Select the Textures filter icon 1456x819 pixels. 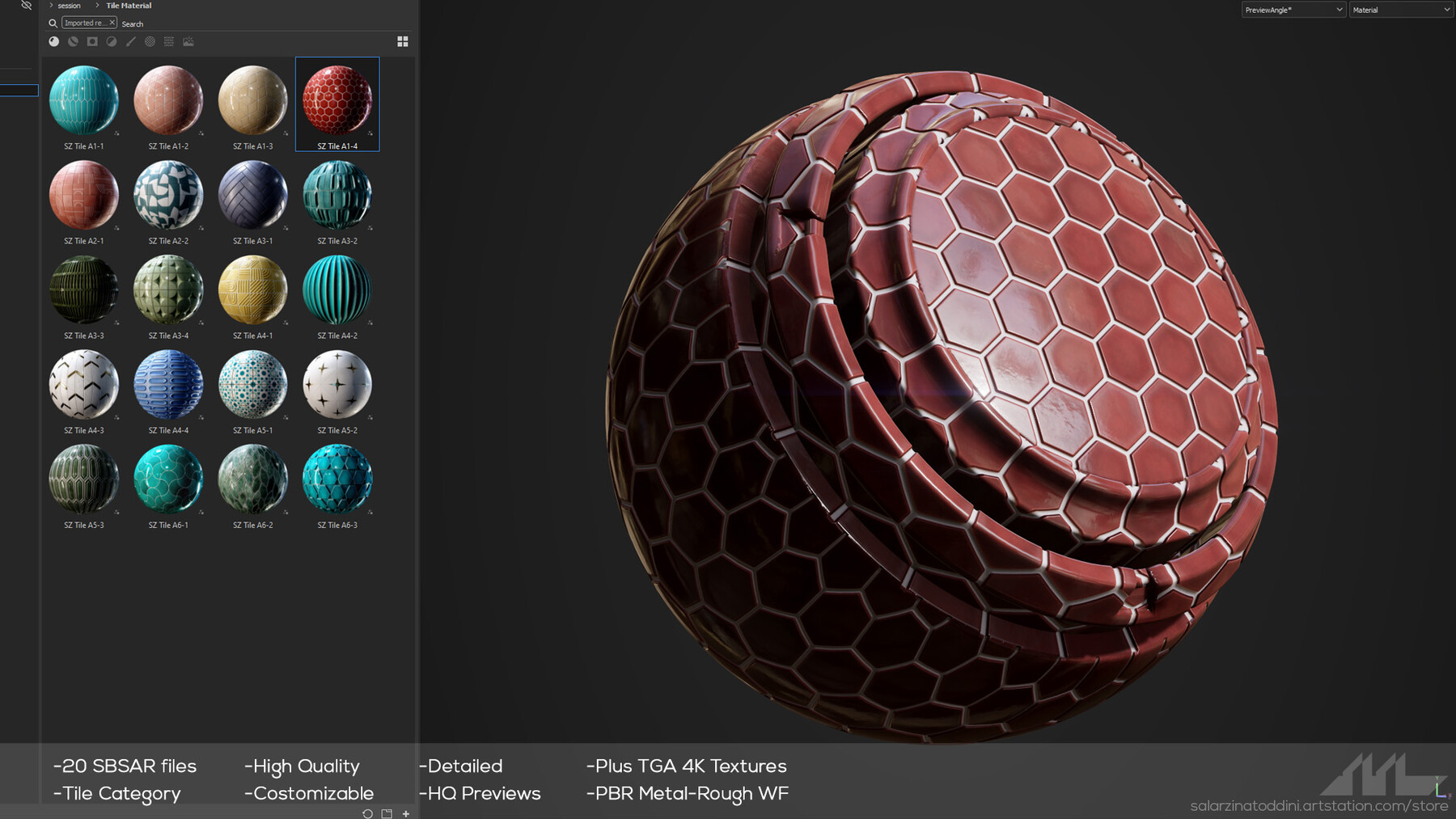[x=169, y=41]
